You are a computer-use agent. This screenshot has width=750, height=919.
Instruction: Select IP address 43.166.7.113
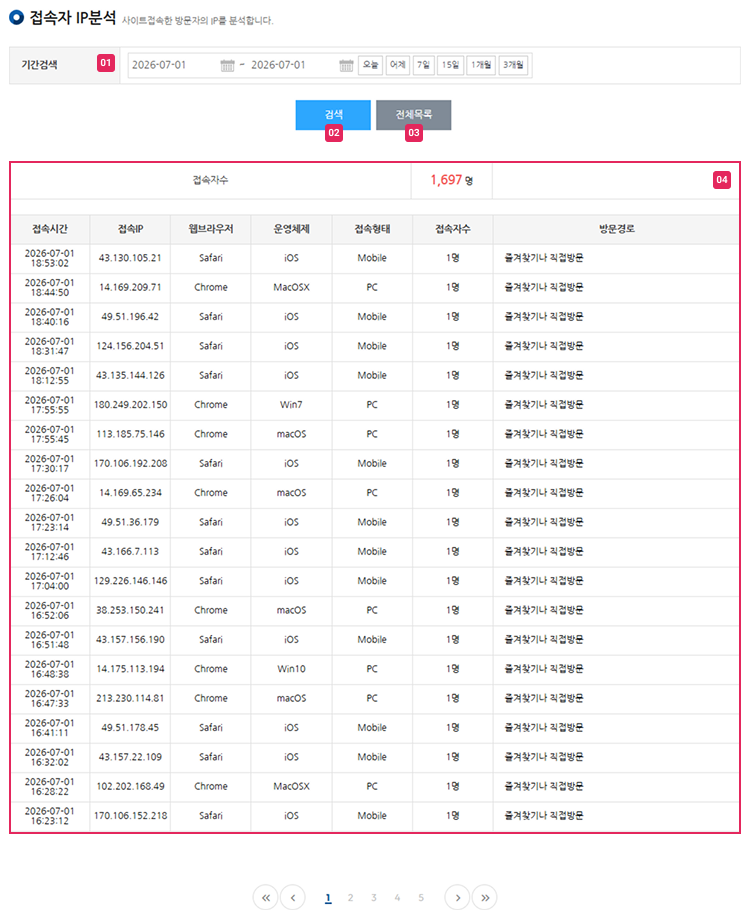(x=130, y=551)
